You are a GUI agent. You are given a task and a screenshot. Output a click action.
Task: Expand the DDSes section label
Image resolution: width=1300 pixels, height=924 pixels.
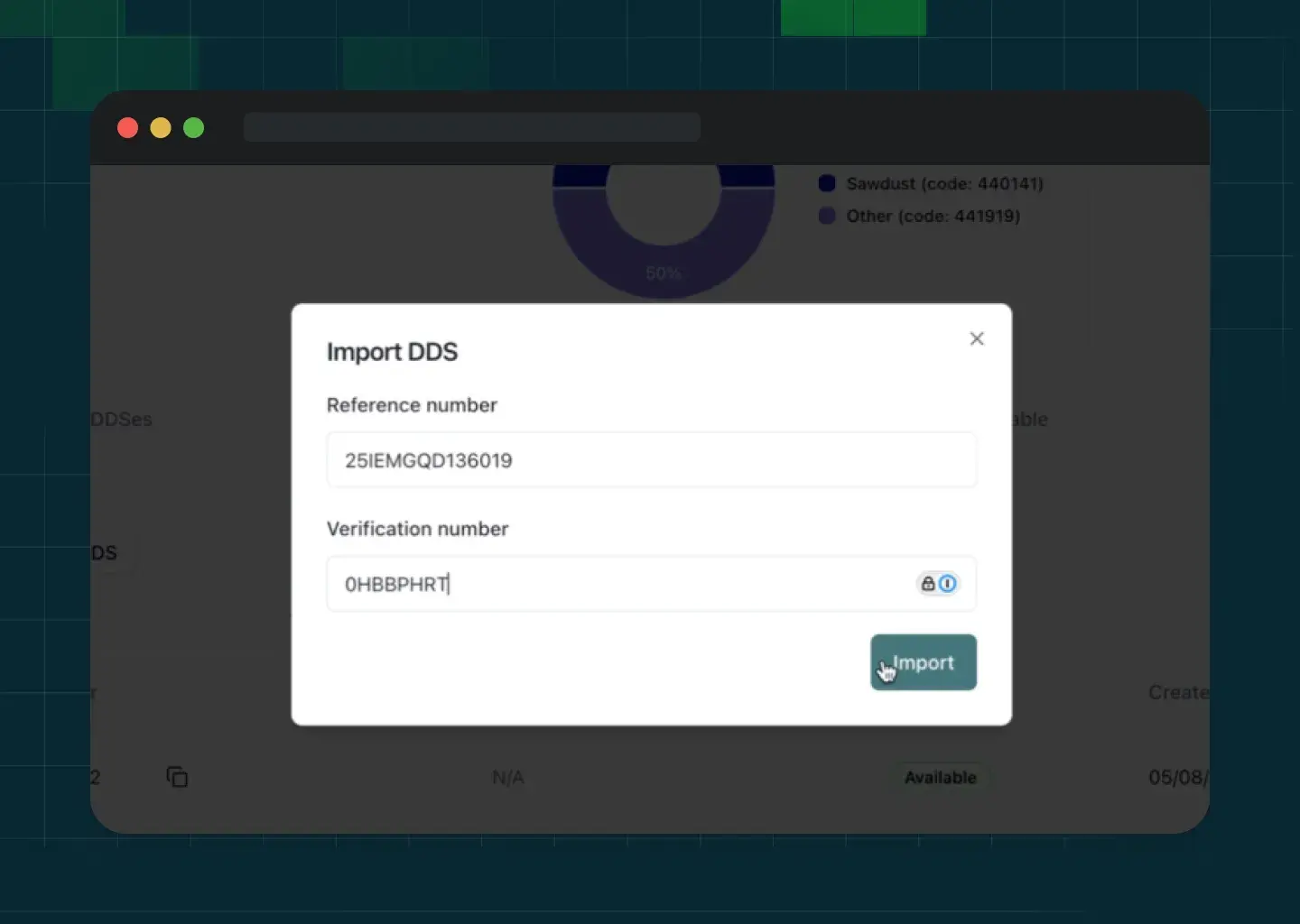click(x=123, y=419)
